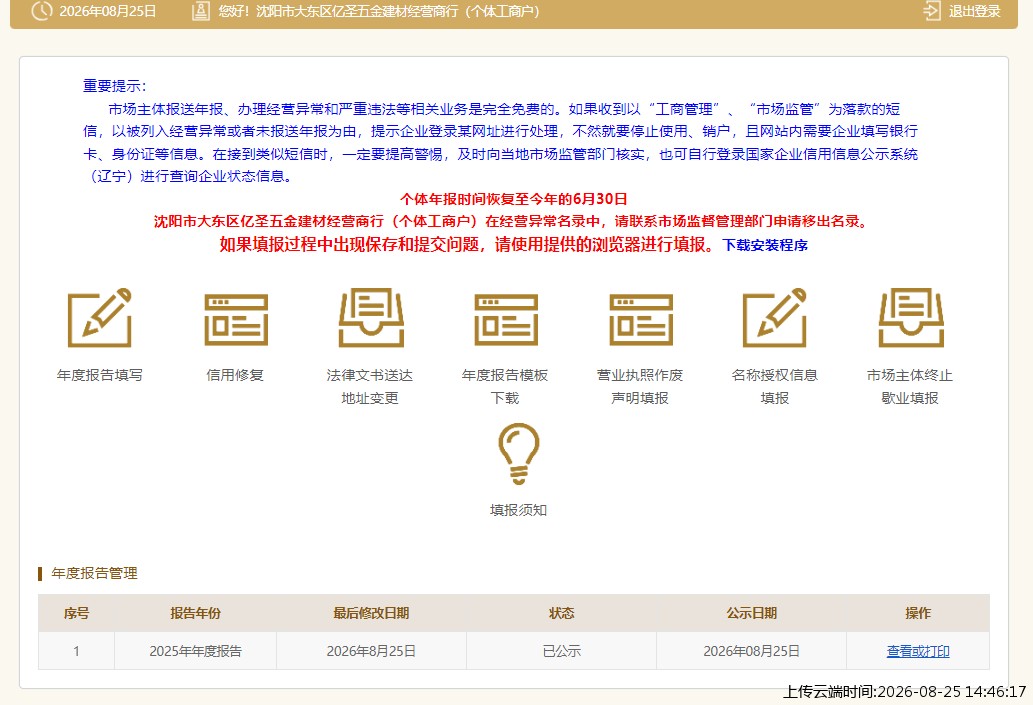Click the 年度报告填写 label
This screenshot has height=705, width=1033.
(x=99, y=375)
